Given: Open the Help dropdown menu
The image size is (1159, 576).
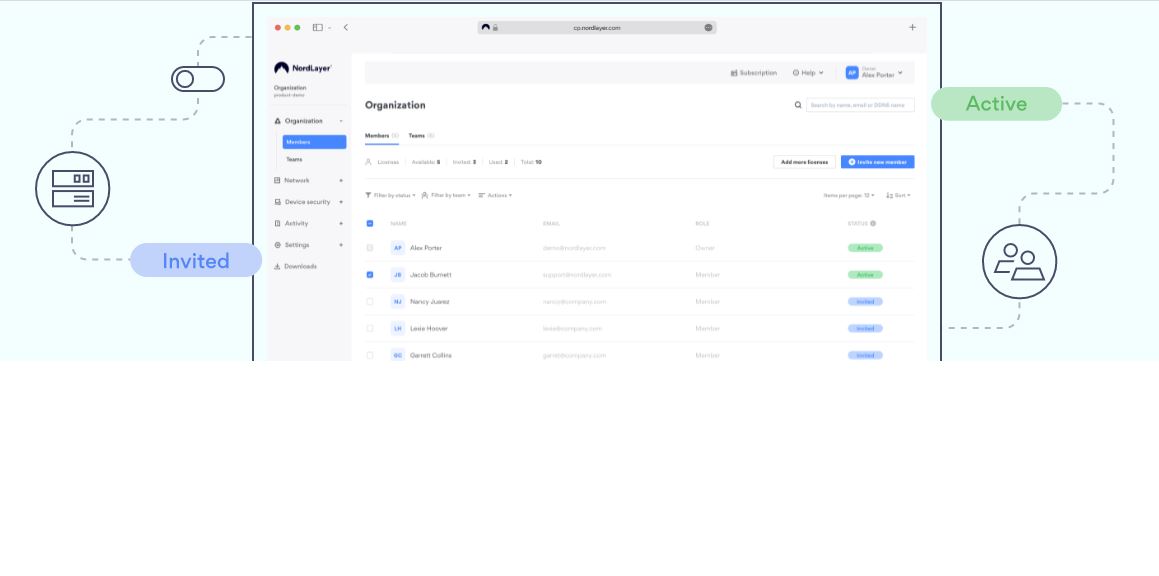Looking at the screenshot, I should tap(808, 73).
